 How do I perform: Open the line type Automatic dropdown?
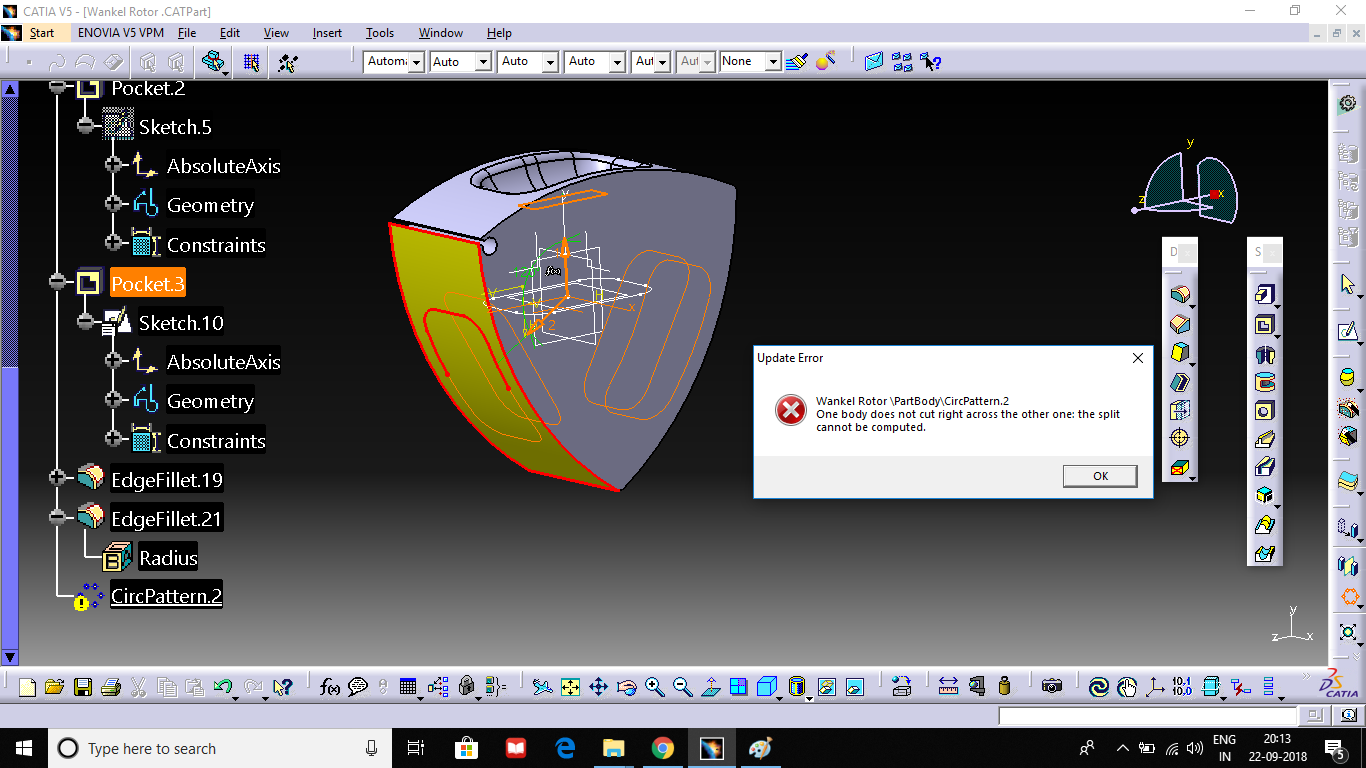point(417,62)
